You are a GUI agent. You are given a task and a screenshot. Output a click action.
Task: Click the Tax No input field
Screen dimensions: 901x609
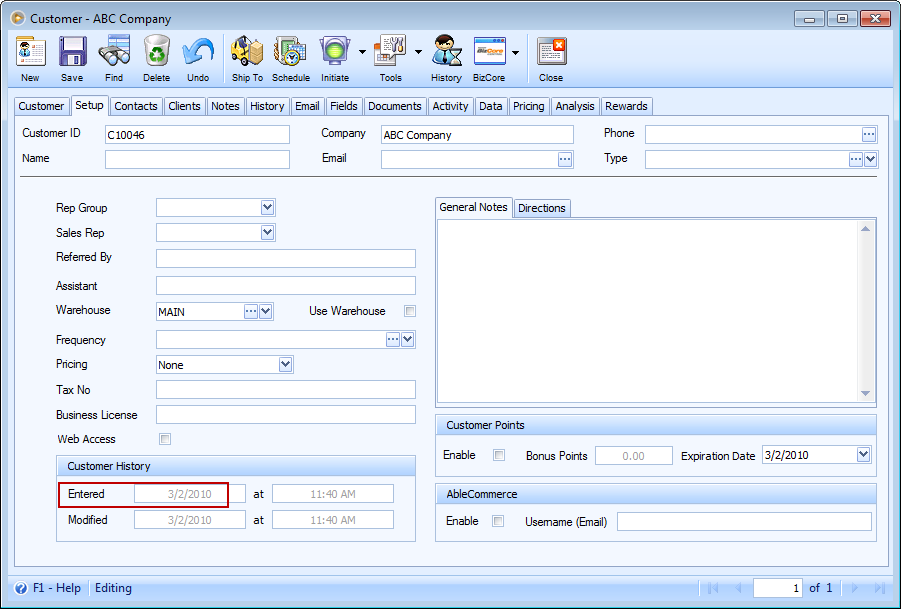click(286, 390)
